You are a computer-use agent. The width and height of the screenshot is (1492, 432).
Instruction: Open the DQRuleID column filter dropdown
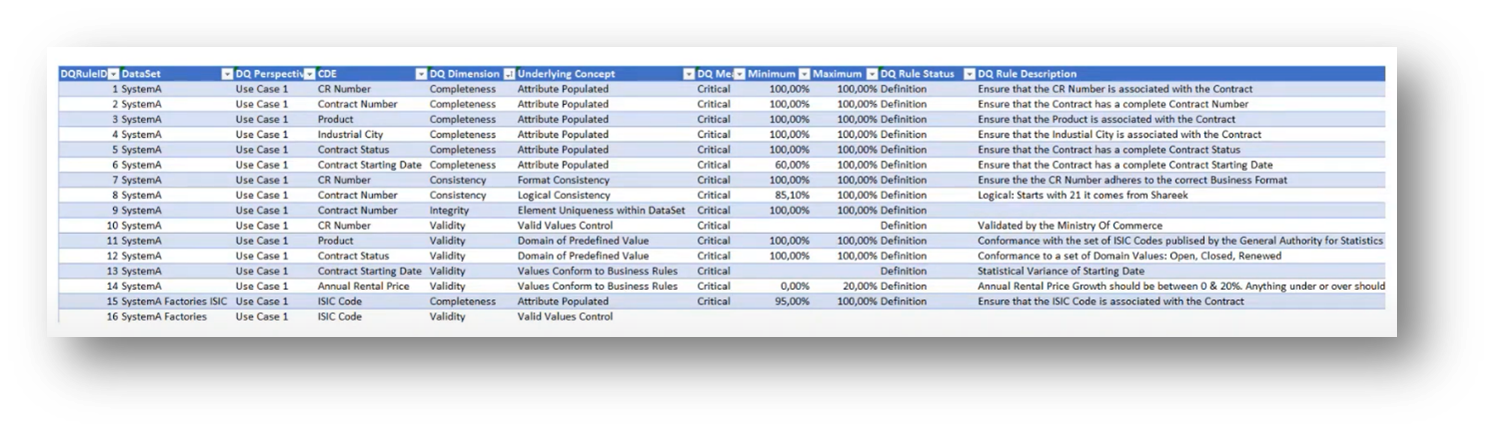pos(113,74)
